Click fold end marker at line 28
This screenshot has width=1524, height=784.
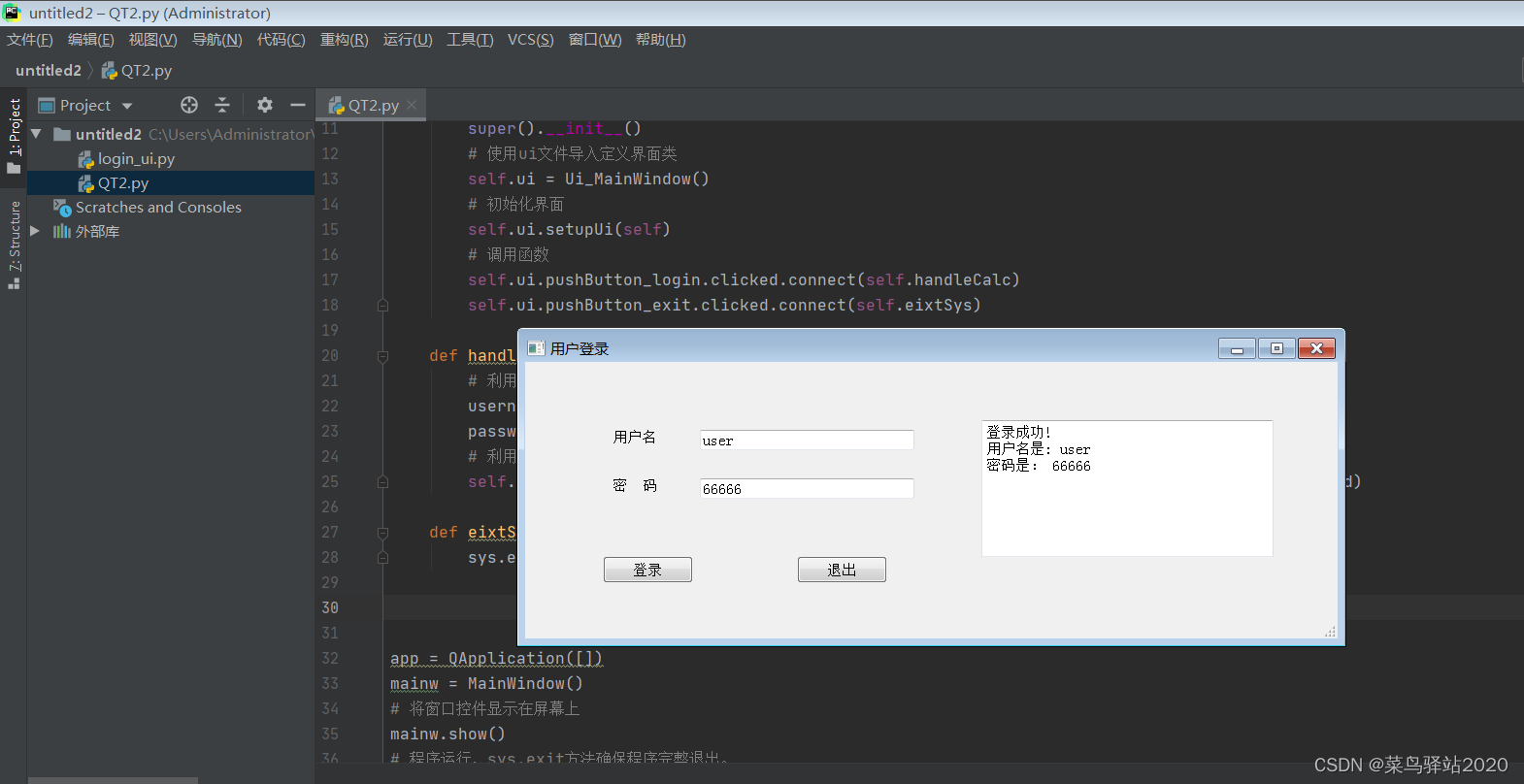(382, 558)
